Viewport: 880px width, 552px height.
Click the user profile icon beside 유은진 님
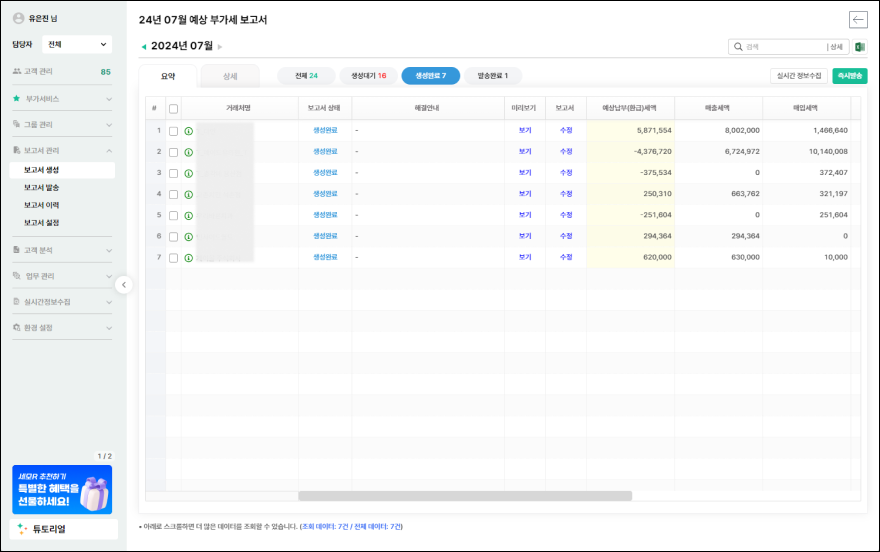(18, 18)
